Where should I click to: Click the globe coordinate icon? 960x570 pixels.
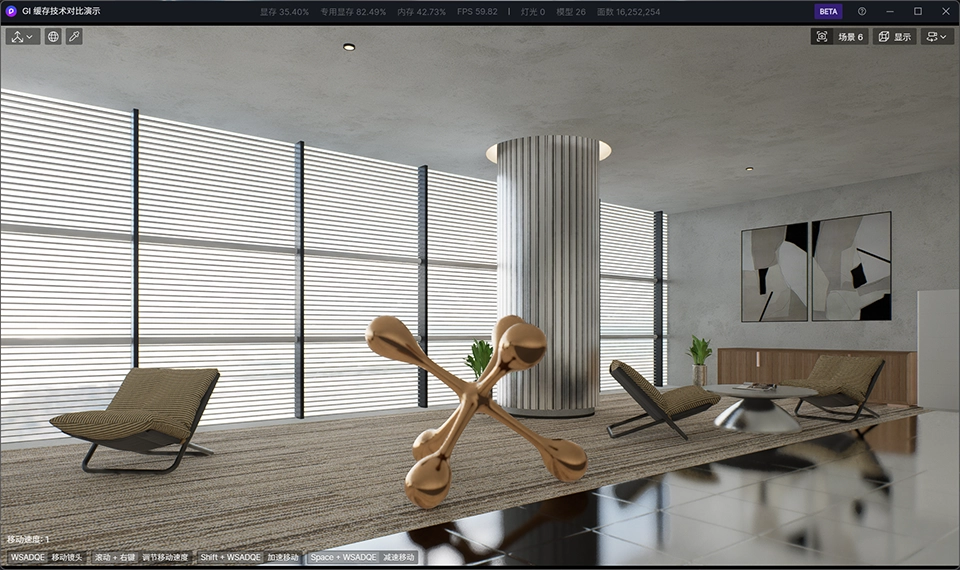click(53, 36)
